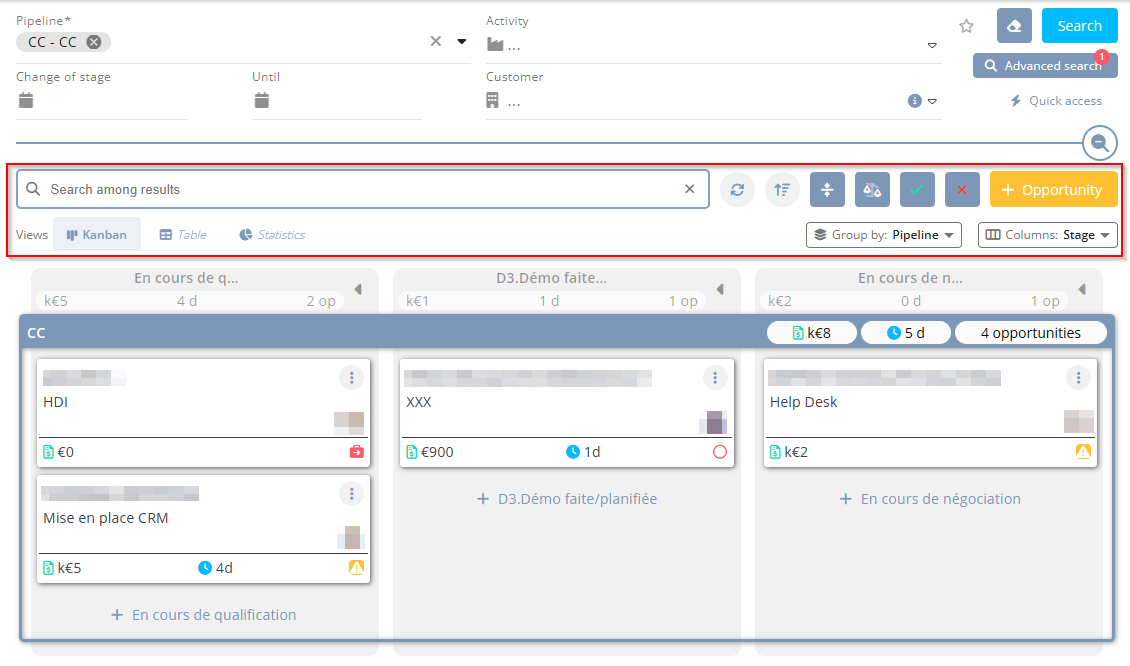1130x666 pixels.
Task: Open the Group by Pipeline dropdown
Action: click(883, 235)
